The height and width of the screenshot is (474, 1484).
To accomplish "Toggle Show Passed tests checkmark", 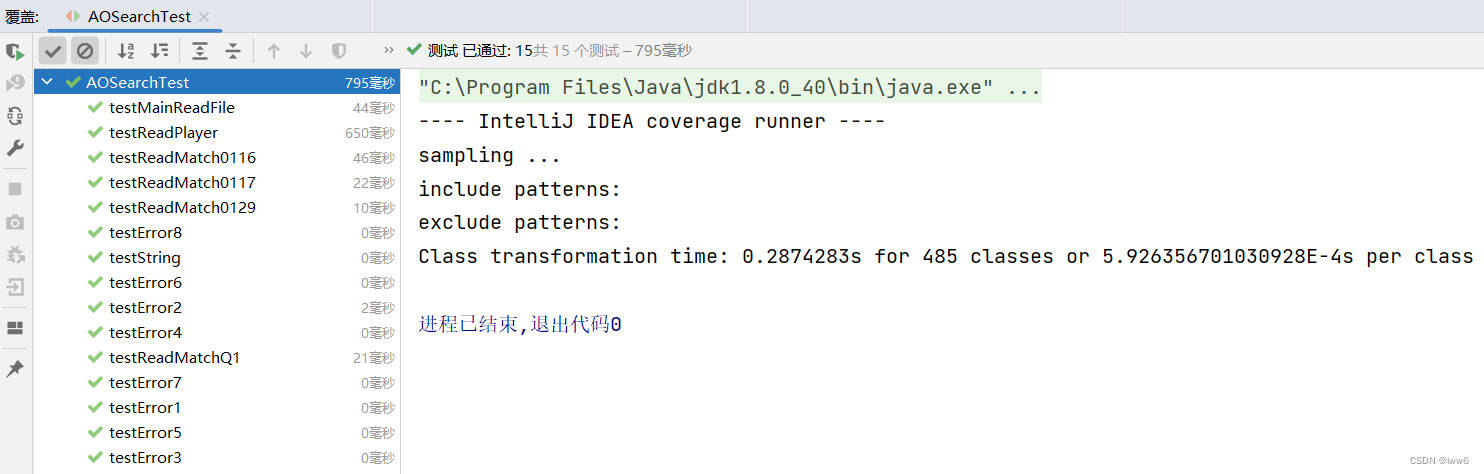I will coord(52,50).
